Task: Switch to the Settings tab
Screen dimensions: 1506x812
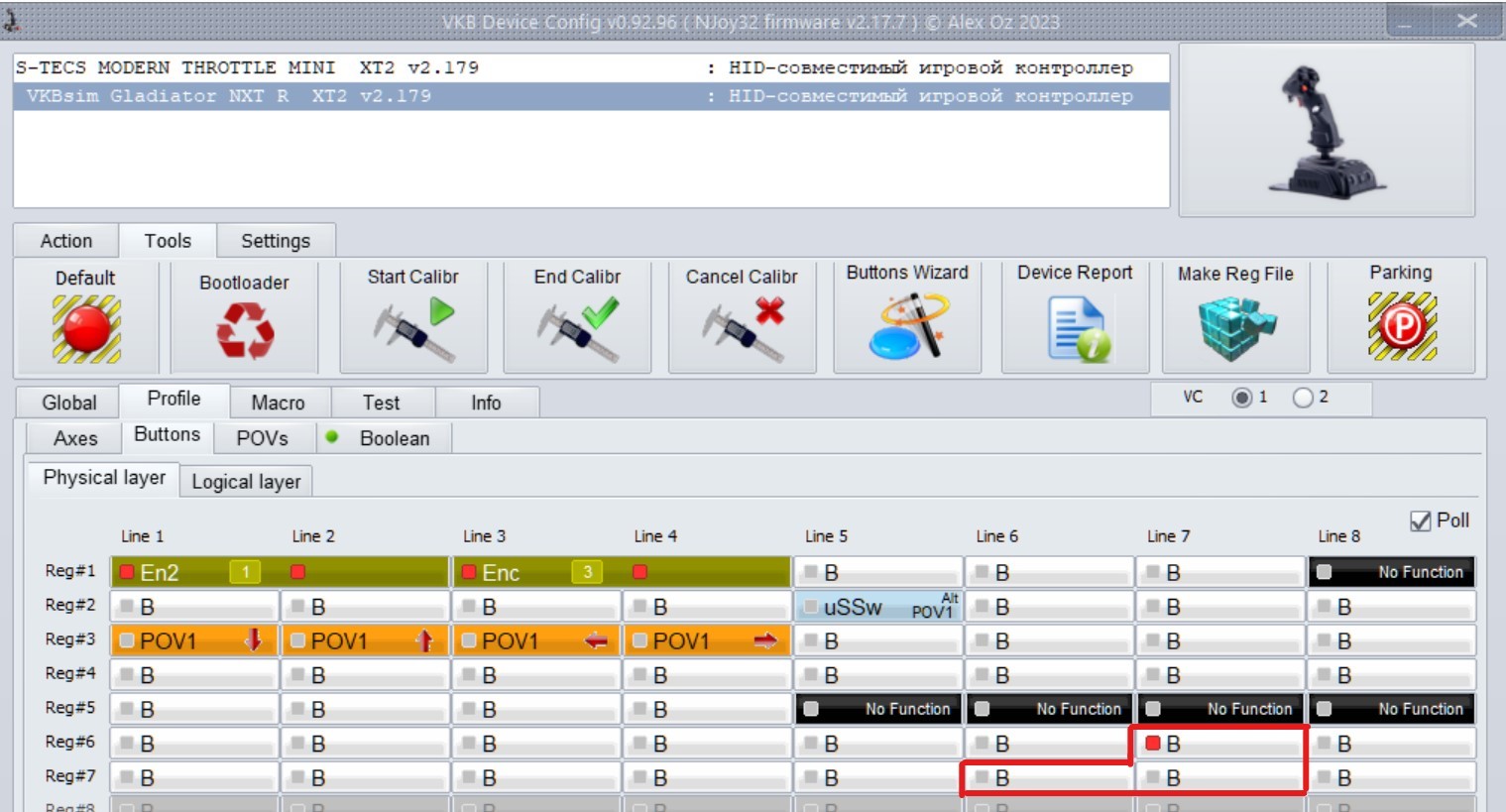Action: point(276,241)
